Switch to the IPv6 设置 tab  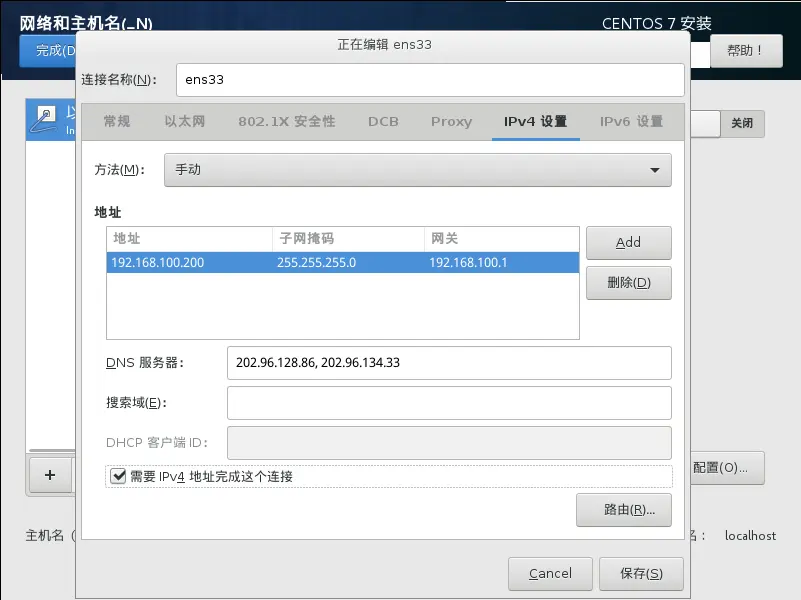[631, 122]
